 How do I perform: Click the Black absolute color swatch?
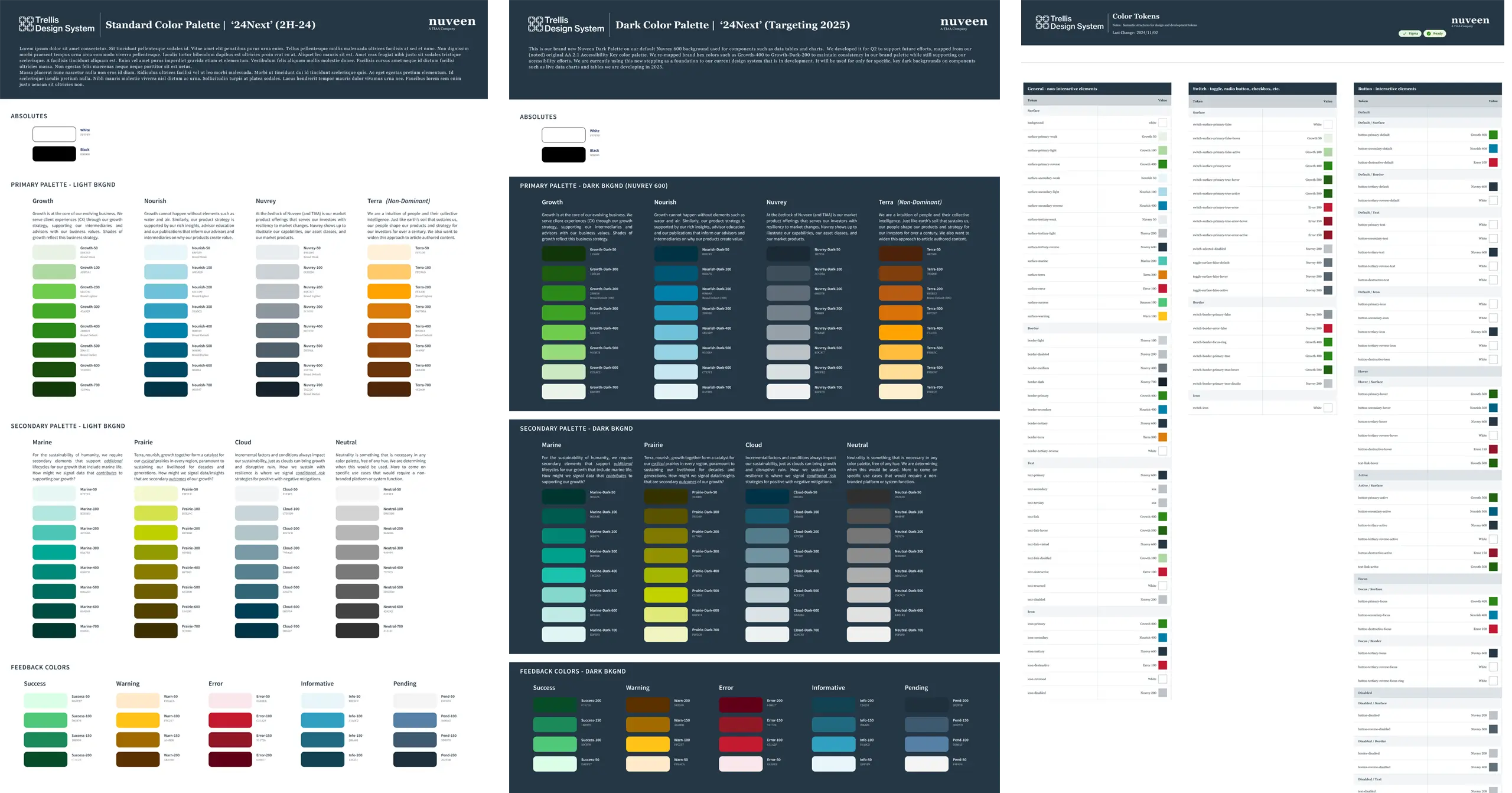coord(54,153)
